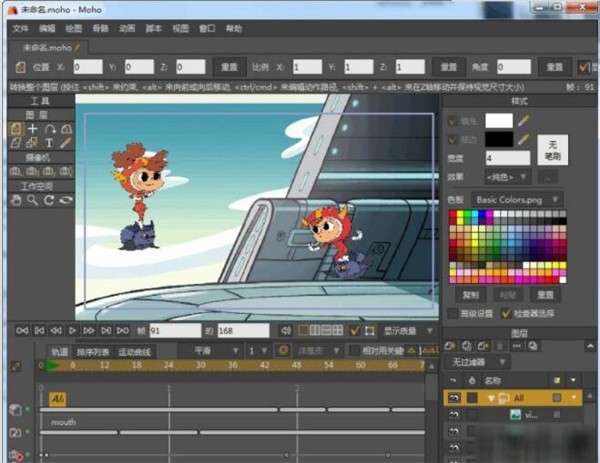Open the interval dropdown showing 1
The image size is (600, 463).
[x=258, y=351]
